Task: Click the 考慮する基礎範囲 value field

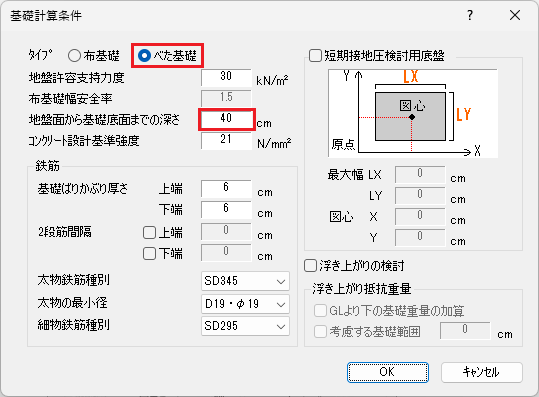Action: 465,331
